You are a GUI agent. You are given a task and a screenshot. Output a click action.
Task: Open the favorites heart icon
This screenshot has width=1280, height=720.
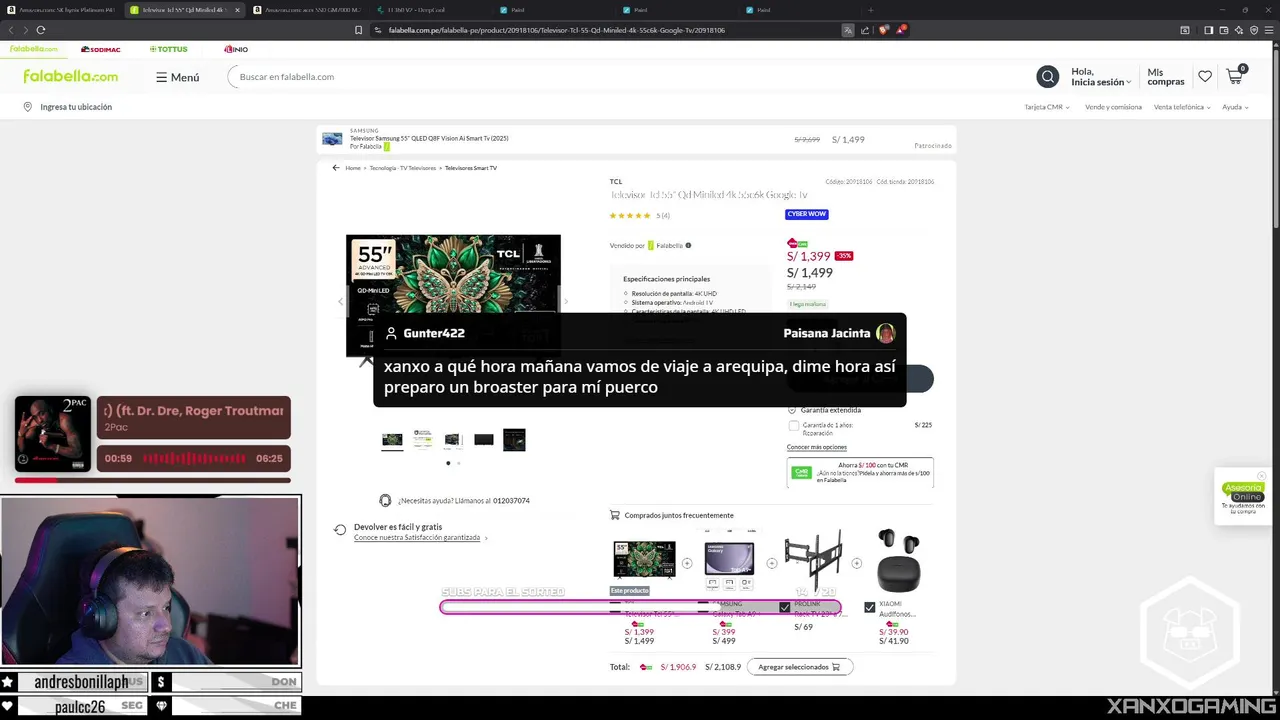[1205, 77]
